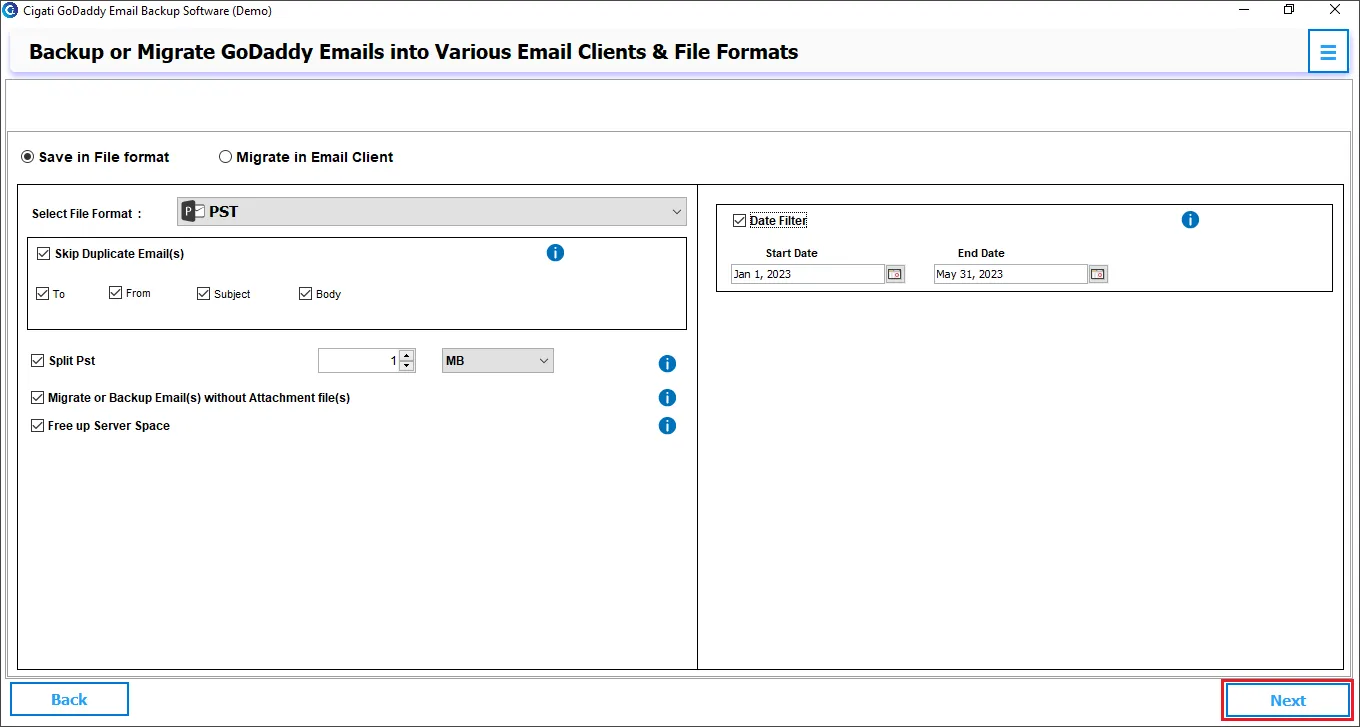Click the Backup or Migrate GoDaddy Emails heading

(x=414, y=52)
